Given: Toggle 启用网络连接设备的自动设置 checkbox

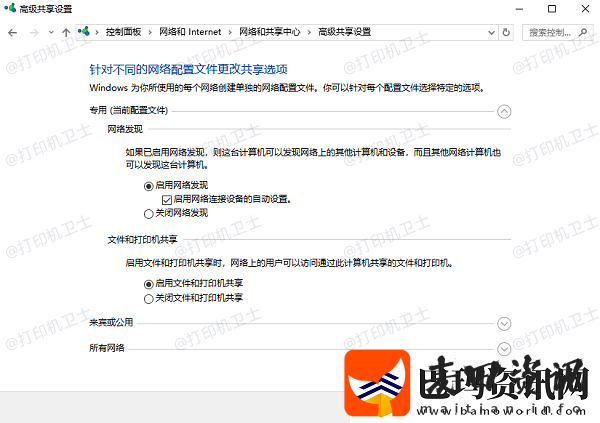Looking at the screenshot, I should pyautogui.click(x=167, y=200).
